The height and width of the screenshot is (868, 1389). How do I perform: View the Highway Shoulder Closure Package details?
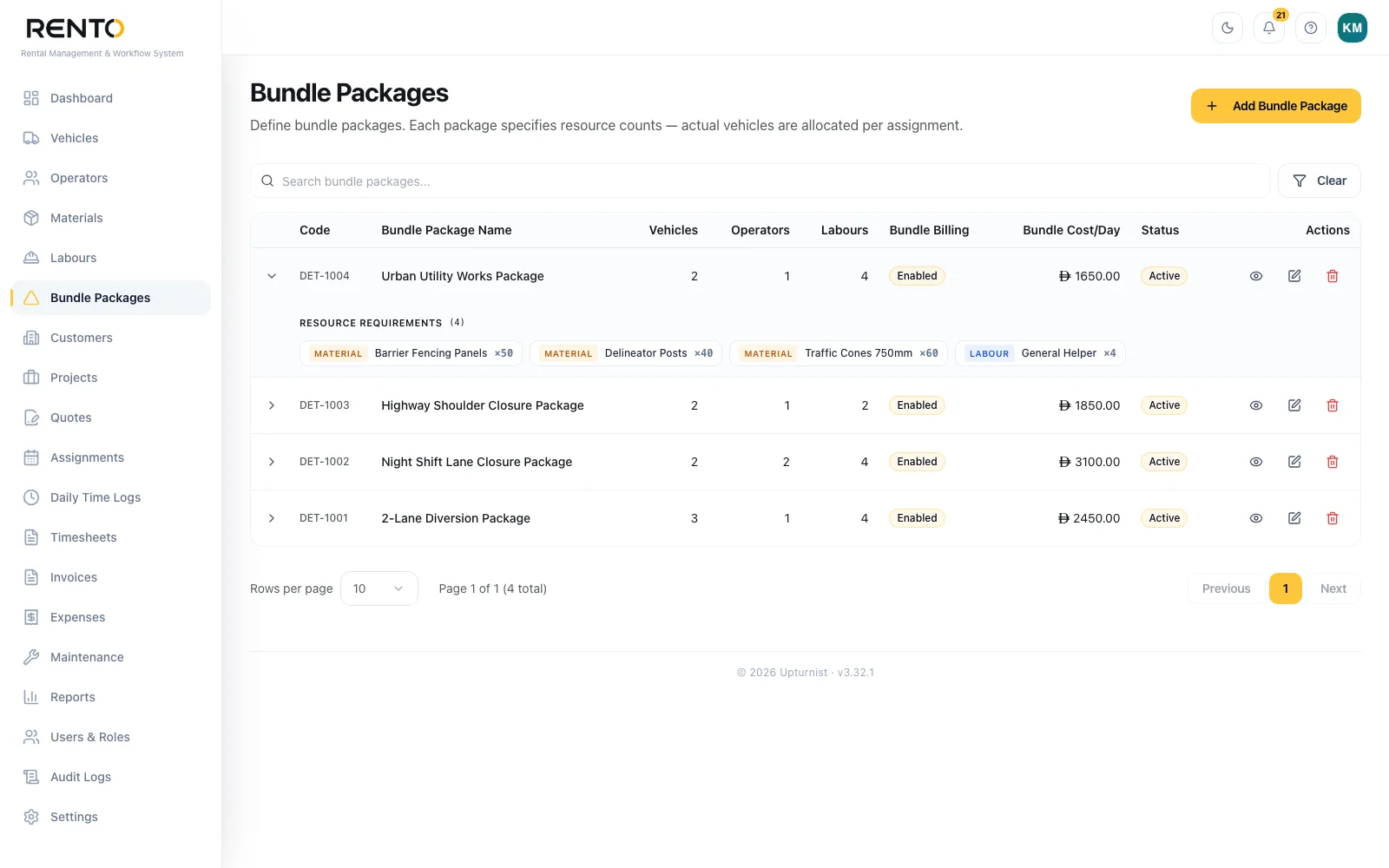point(1256,405)
